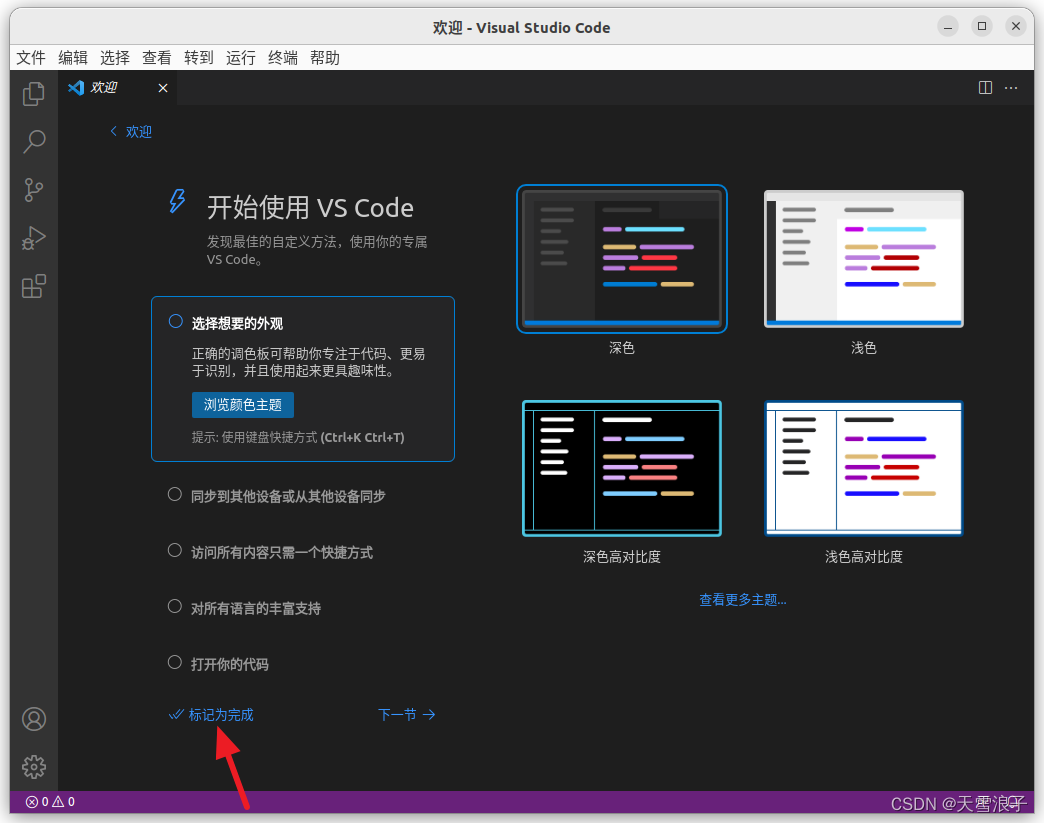1044x823 pixels.
Task: Open the Extensions view icon
Action: coord(34,286)
